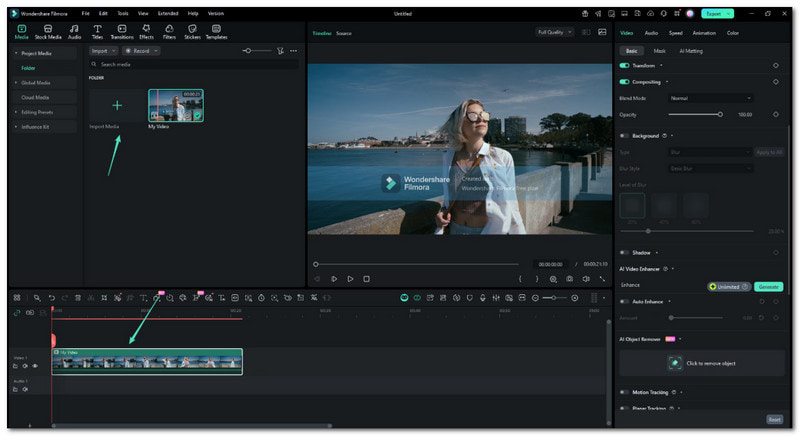Open the audio mixer icon
The image size is (800, 436).
[495, 298]
